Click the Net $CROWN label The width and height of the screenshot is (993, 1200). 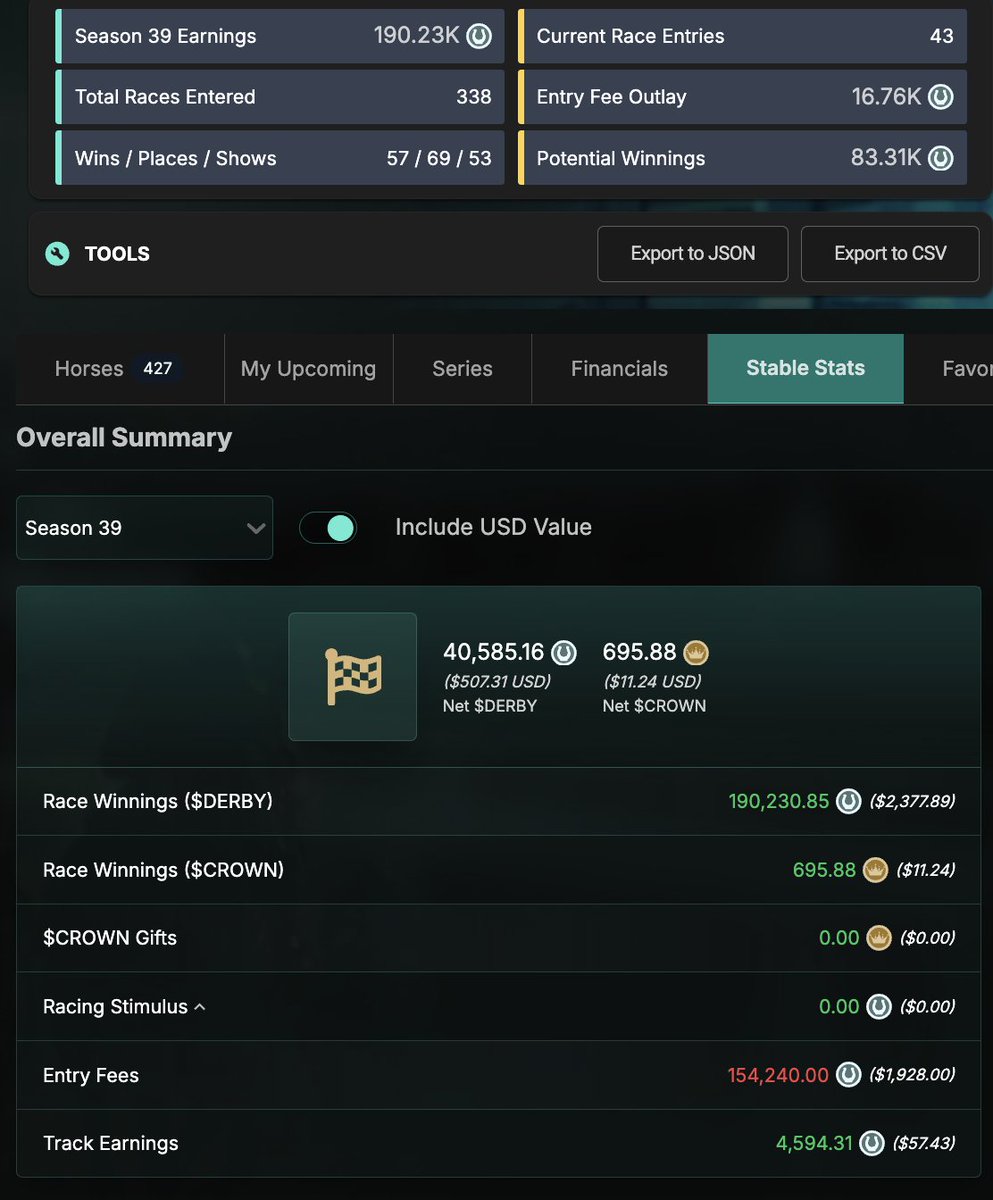tap(654, 706)
